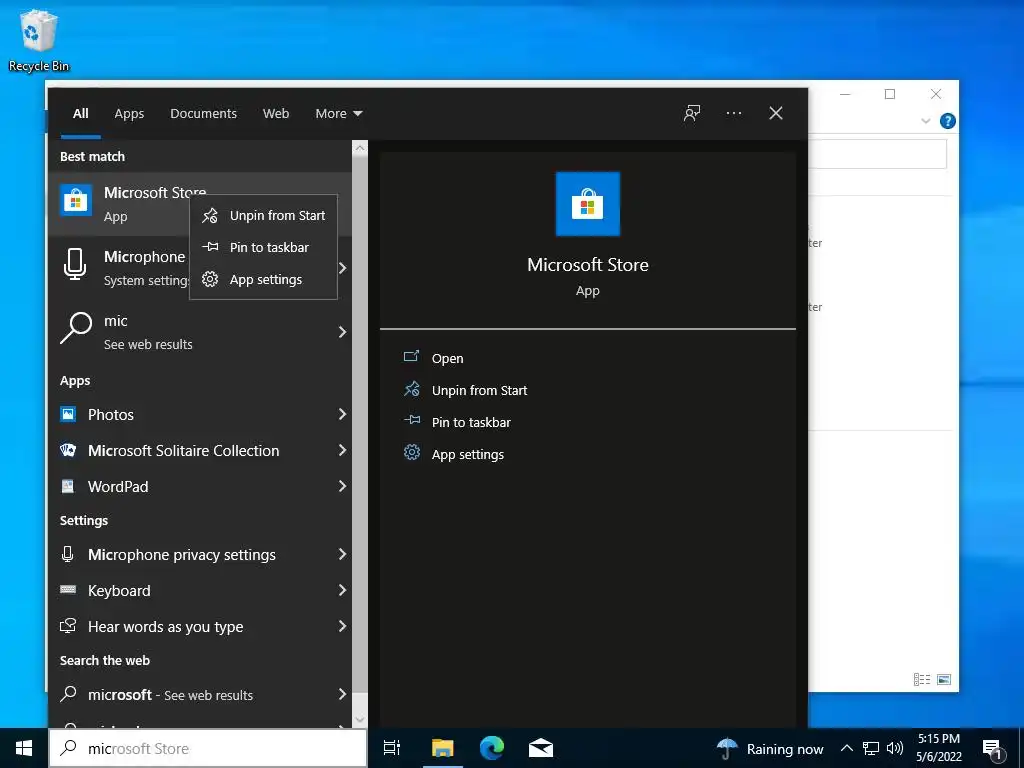Open the Recycle Bin desktop icon
This screenshot has width=1024, height=768.
tap(39, 40)
